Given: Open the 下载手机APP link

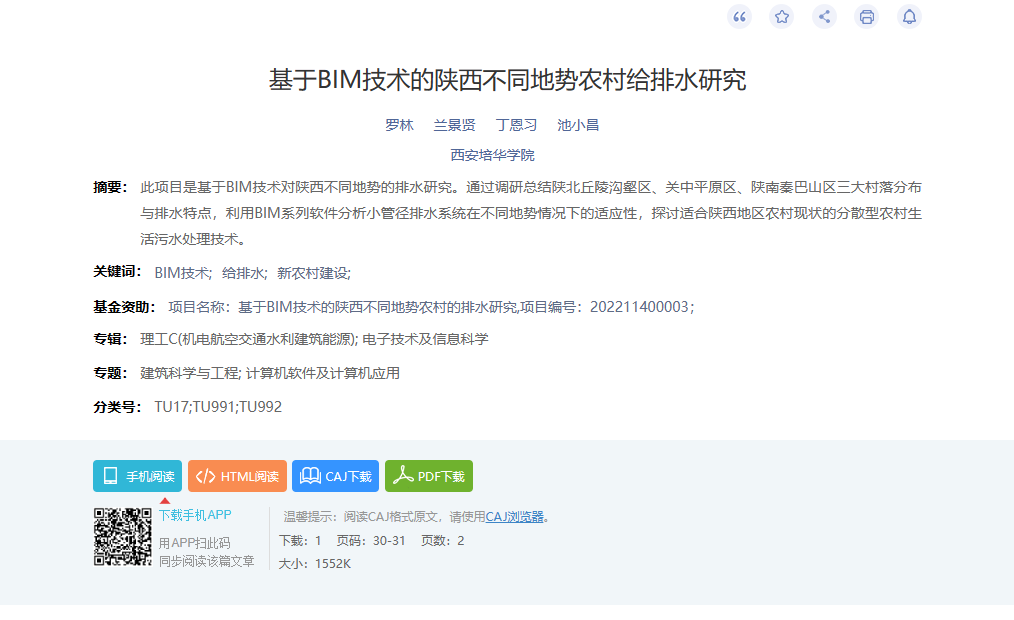Looking at the screenshot, I should point(195,515).
